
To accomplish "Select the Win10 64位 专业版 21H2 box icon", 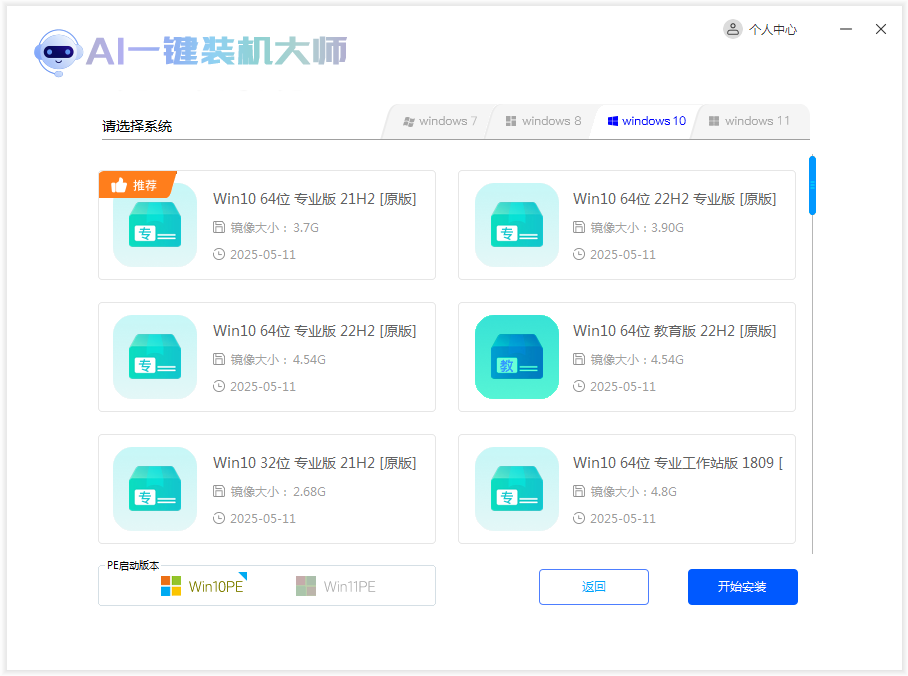I will click(155, 225).
